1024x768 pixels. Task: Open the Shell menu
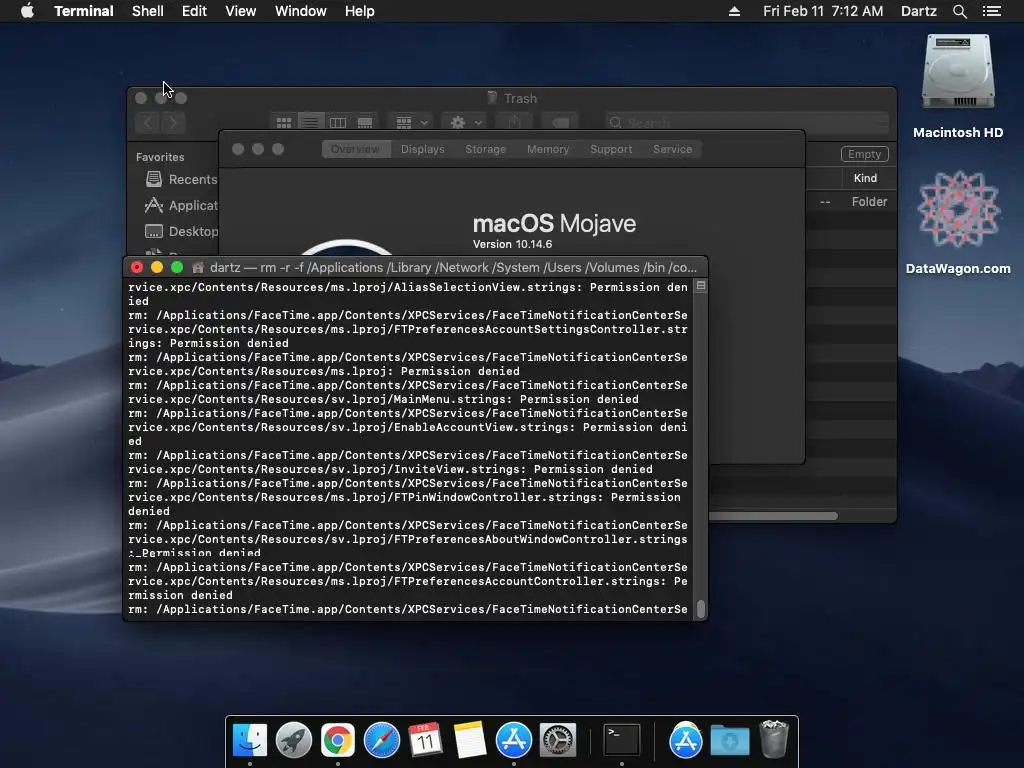click(x=148, y=11)
